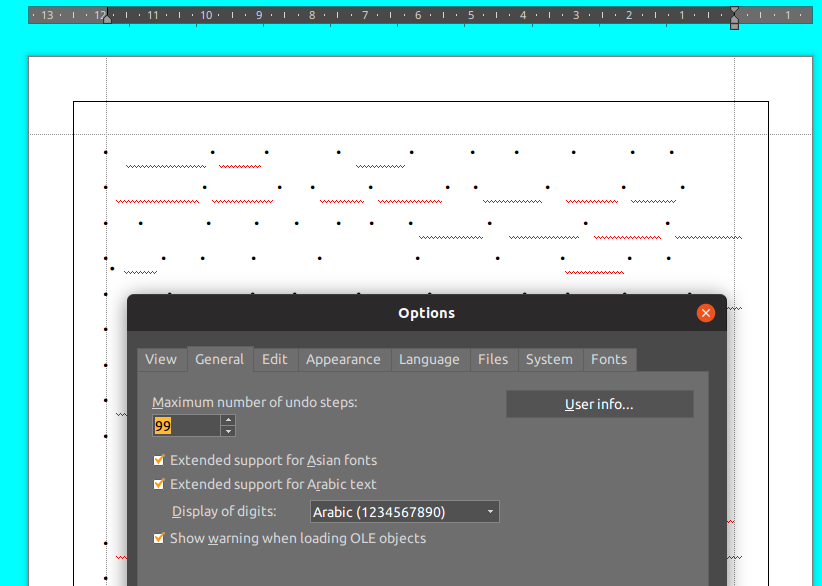Decrease undo steps with down arrow

tap(228, 431)
